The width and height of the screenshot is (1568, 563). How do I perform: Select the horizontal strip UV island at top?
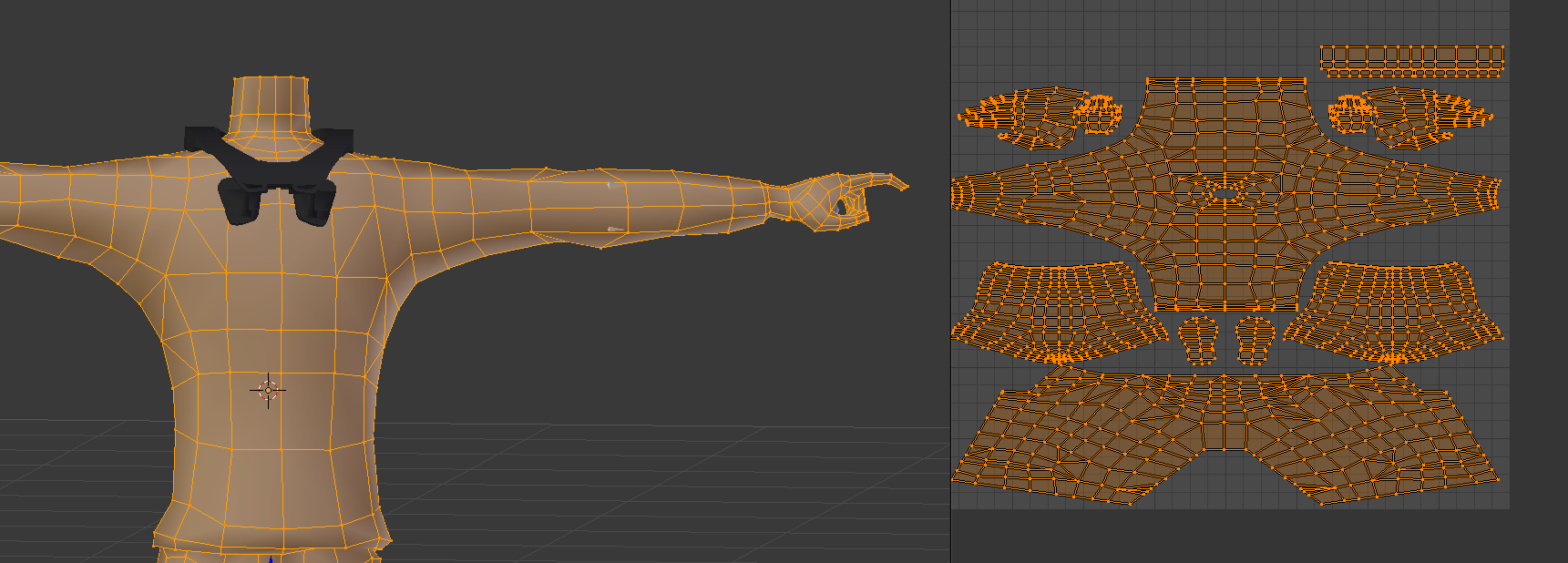click(x=1412, y=61)
